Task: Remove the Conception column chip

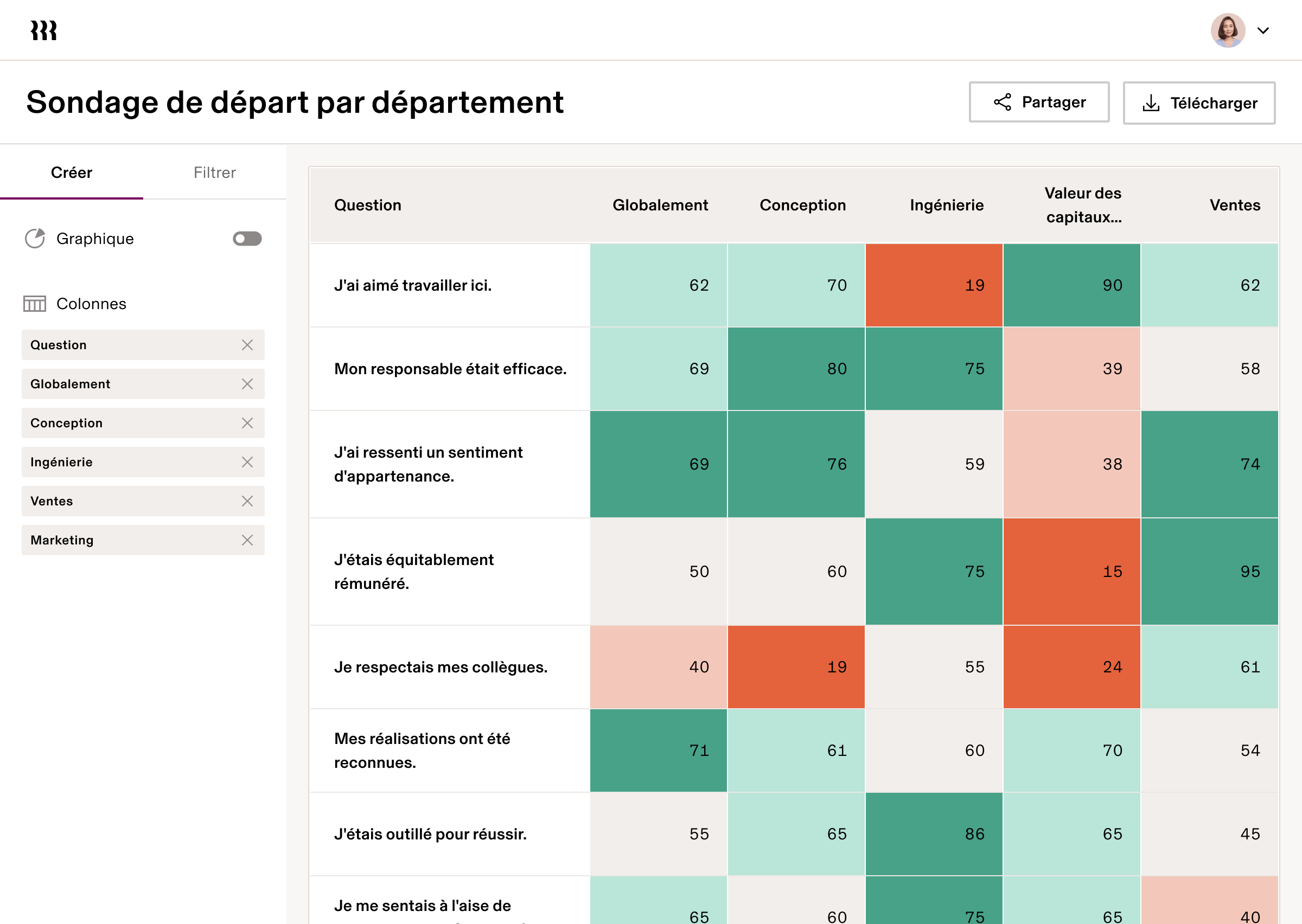Action: pyautogui.click(x=247, y=423)
